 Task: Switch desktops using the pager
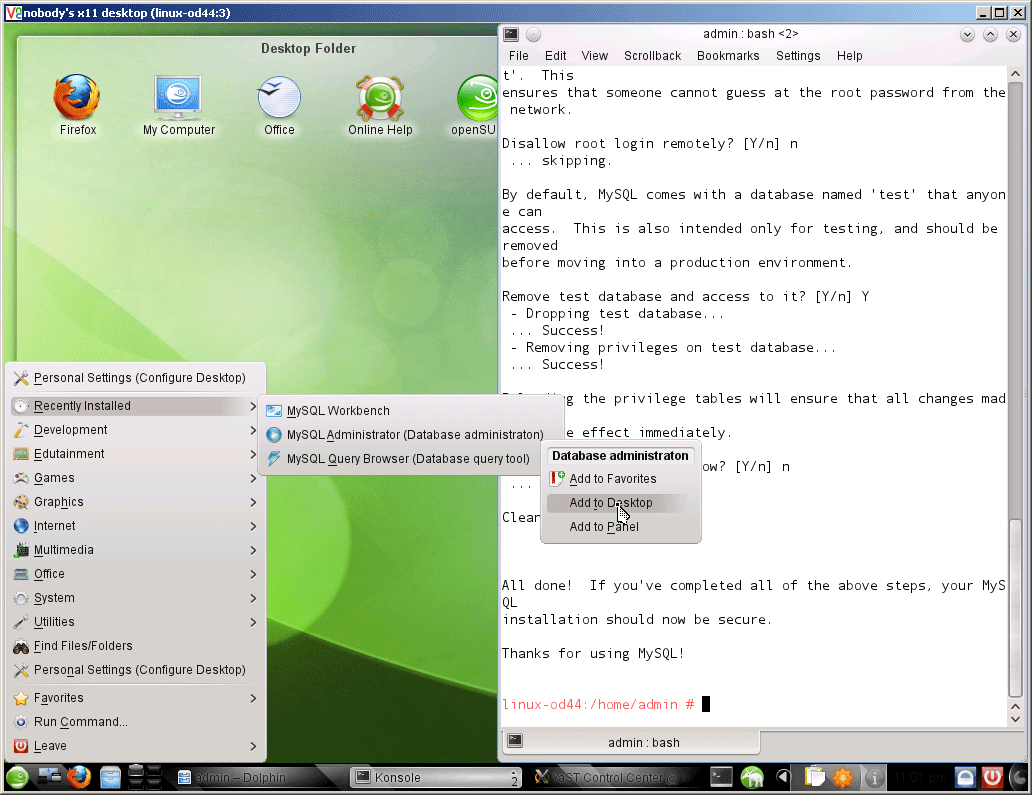point(145,777)
